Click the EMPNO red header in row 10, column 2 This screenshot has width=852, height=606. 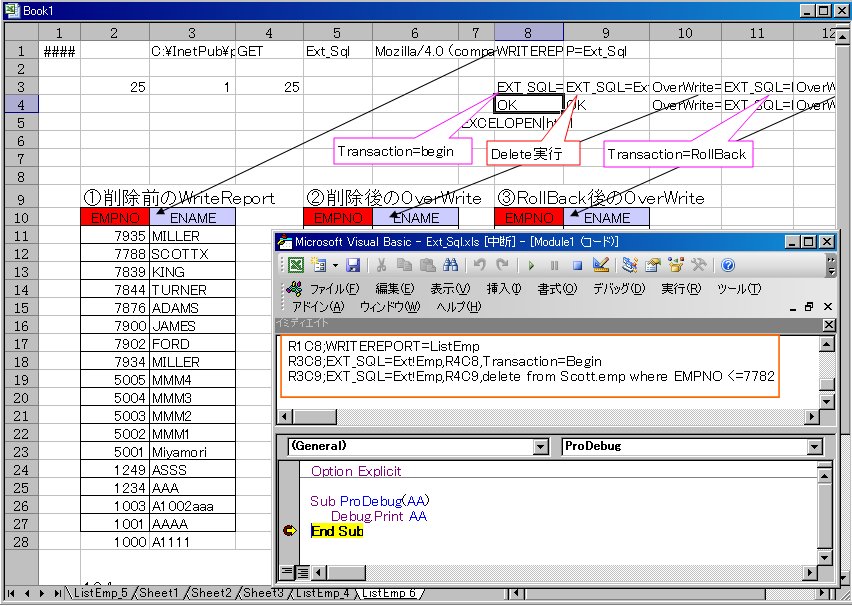115,217
